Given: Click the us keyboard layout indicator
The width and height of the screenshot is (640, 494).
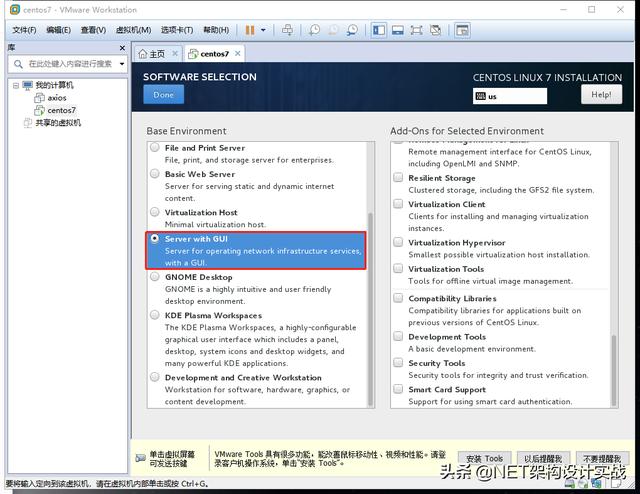Looking at the screenshot, I should coord(510,96).
